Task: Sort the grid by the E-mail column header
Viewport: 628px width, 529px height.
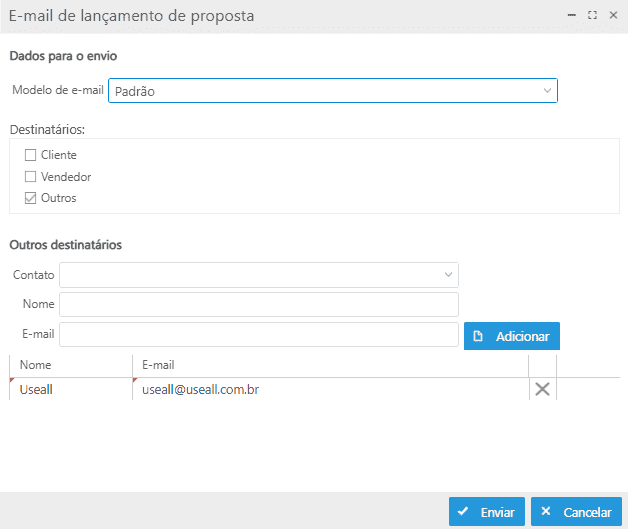Action: 330,365
